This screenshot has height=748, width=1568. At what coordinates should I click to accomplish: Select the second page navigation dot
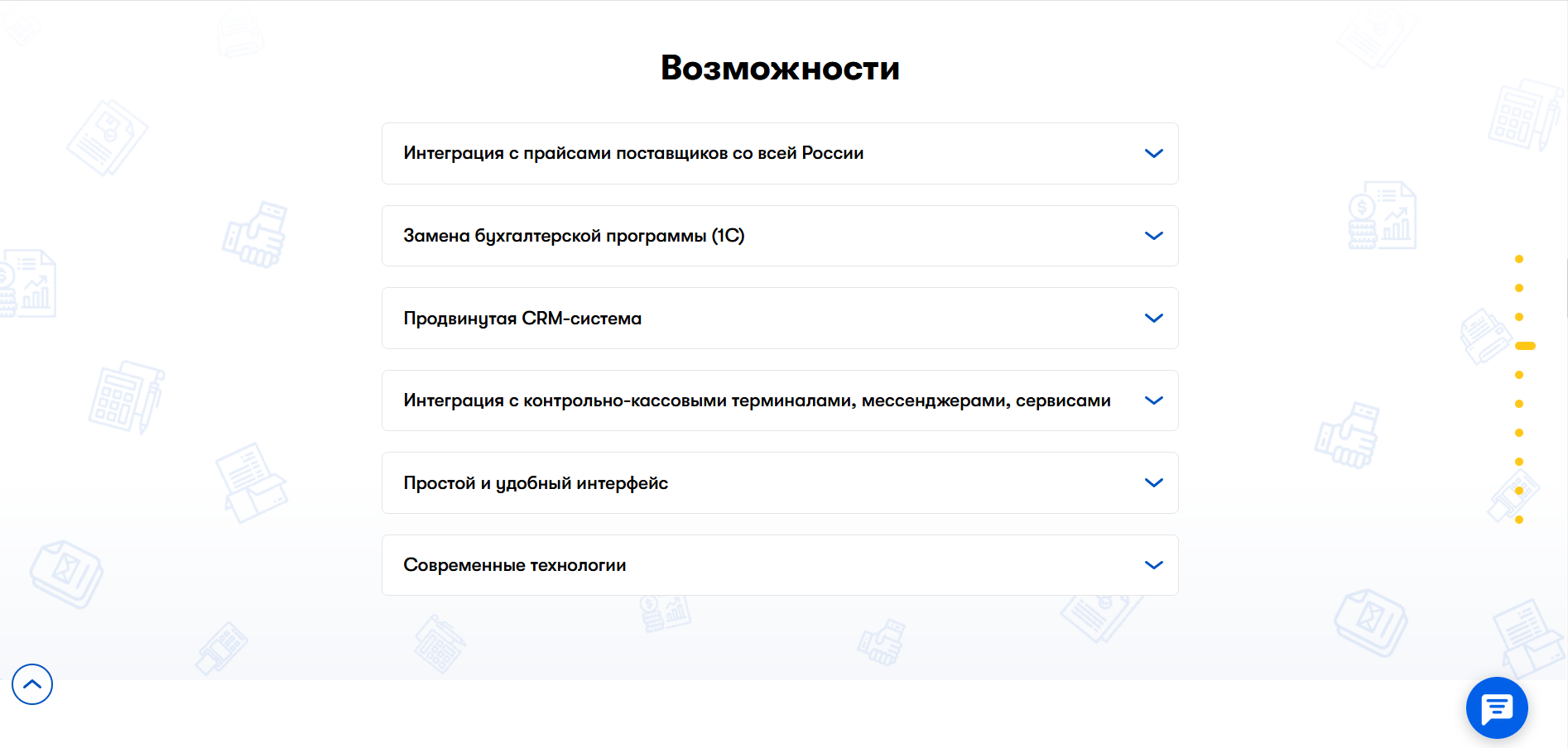[x=1519, y=288]
